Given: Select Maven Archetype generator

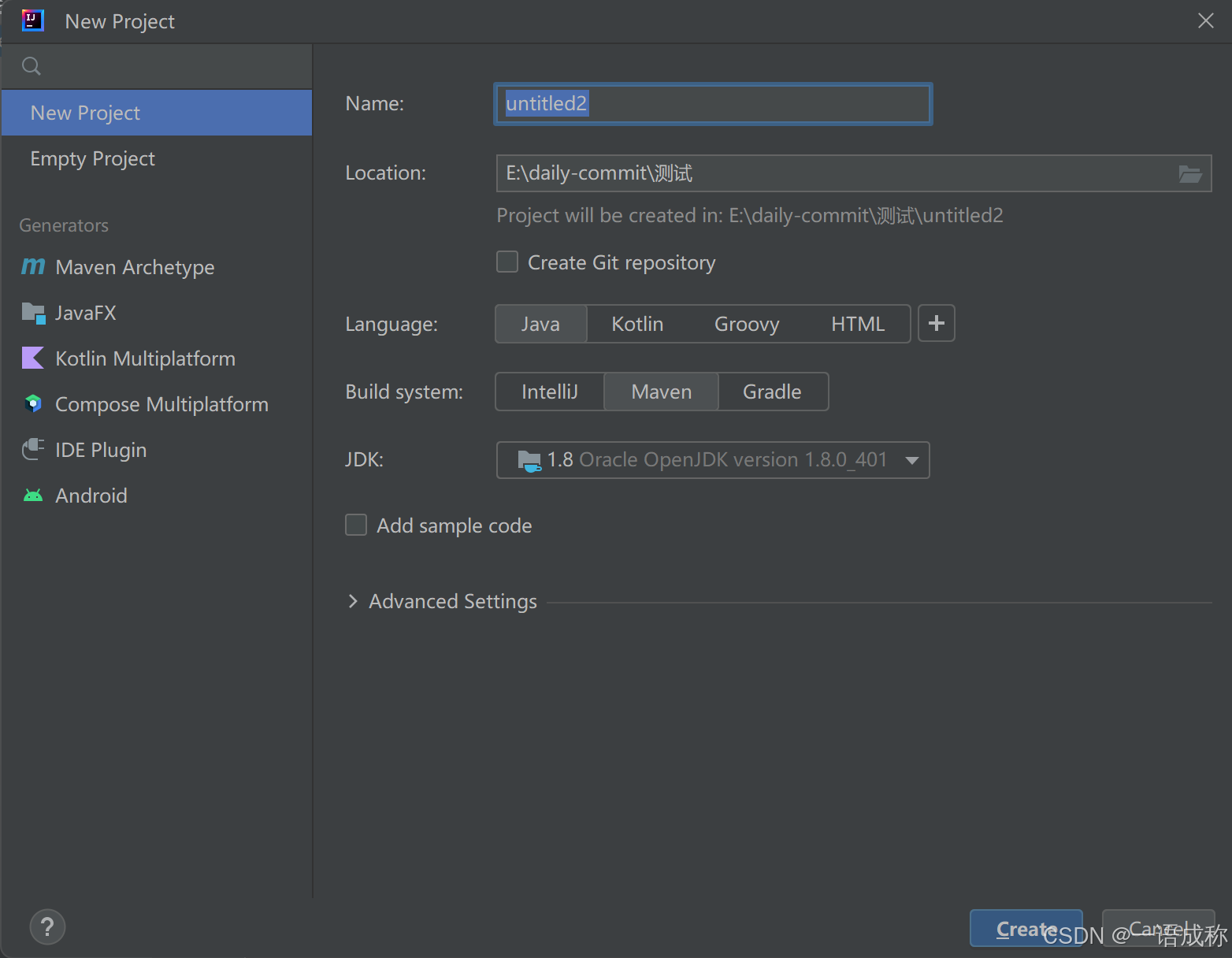Looking at the screenshot, I should [157, 267].
